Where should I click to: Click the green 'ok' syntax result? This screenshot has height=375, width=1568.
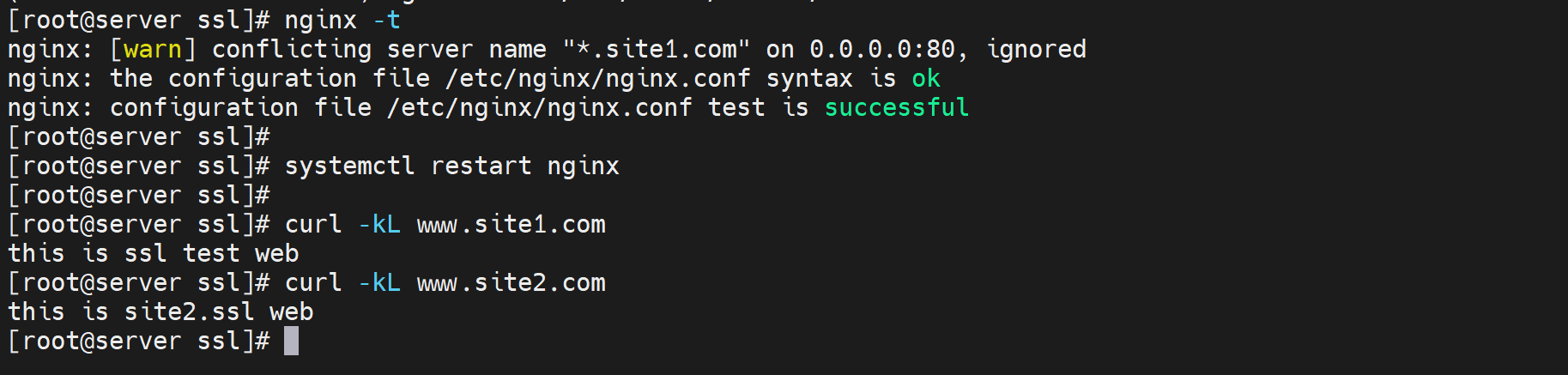click(x=925, y=79)
